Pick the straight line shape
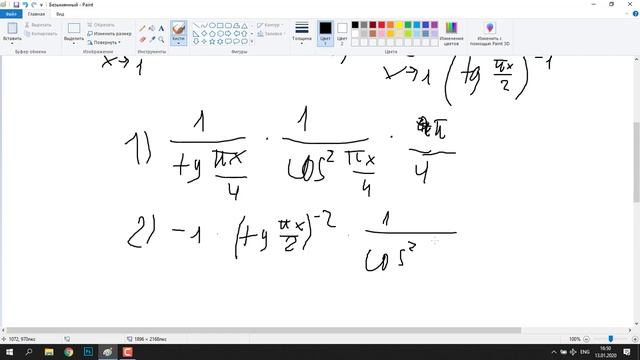Image resolution: width=640 pixels, height=360 pixels. click(x=196, y=25)
